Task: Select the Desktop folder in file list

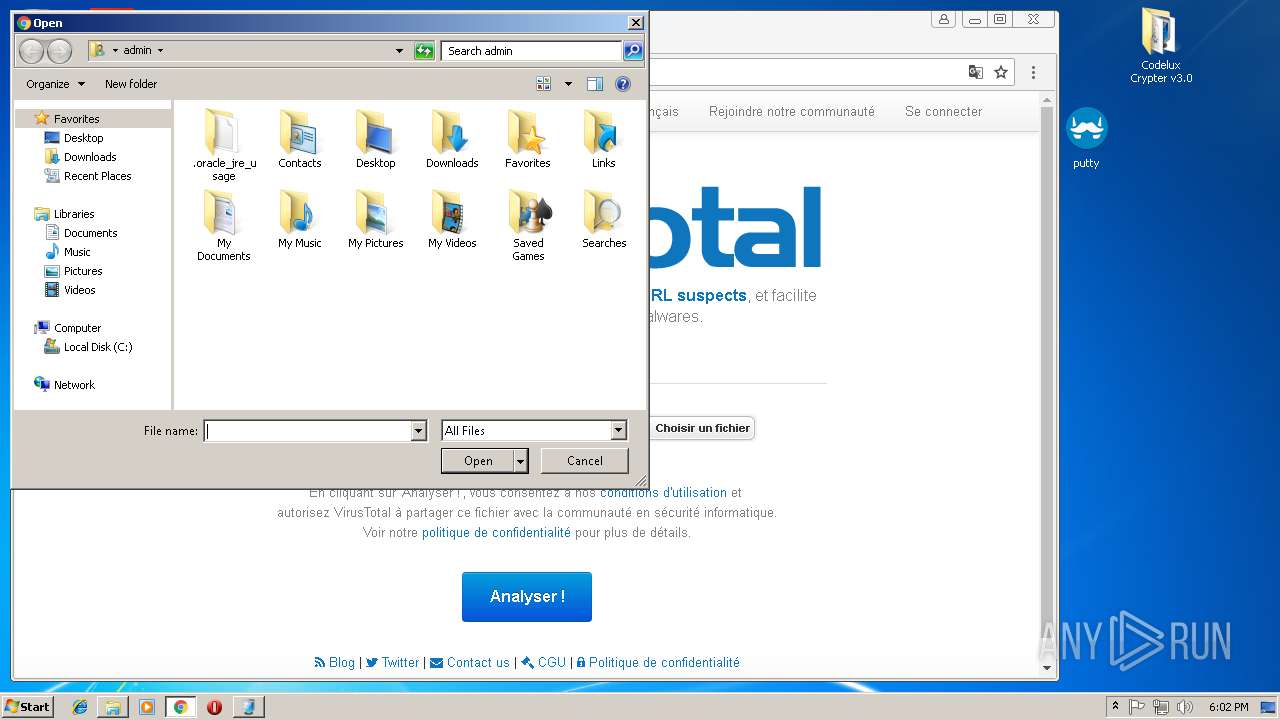Action: (x=376, y=139)
